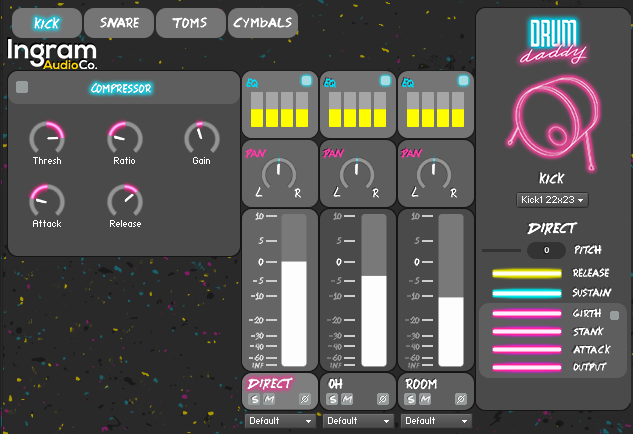Click the Direct channel pan knob
This screenshot has height=434, width=633.
point(279,174)
